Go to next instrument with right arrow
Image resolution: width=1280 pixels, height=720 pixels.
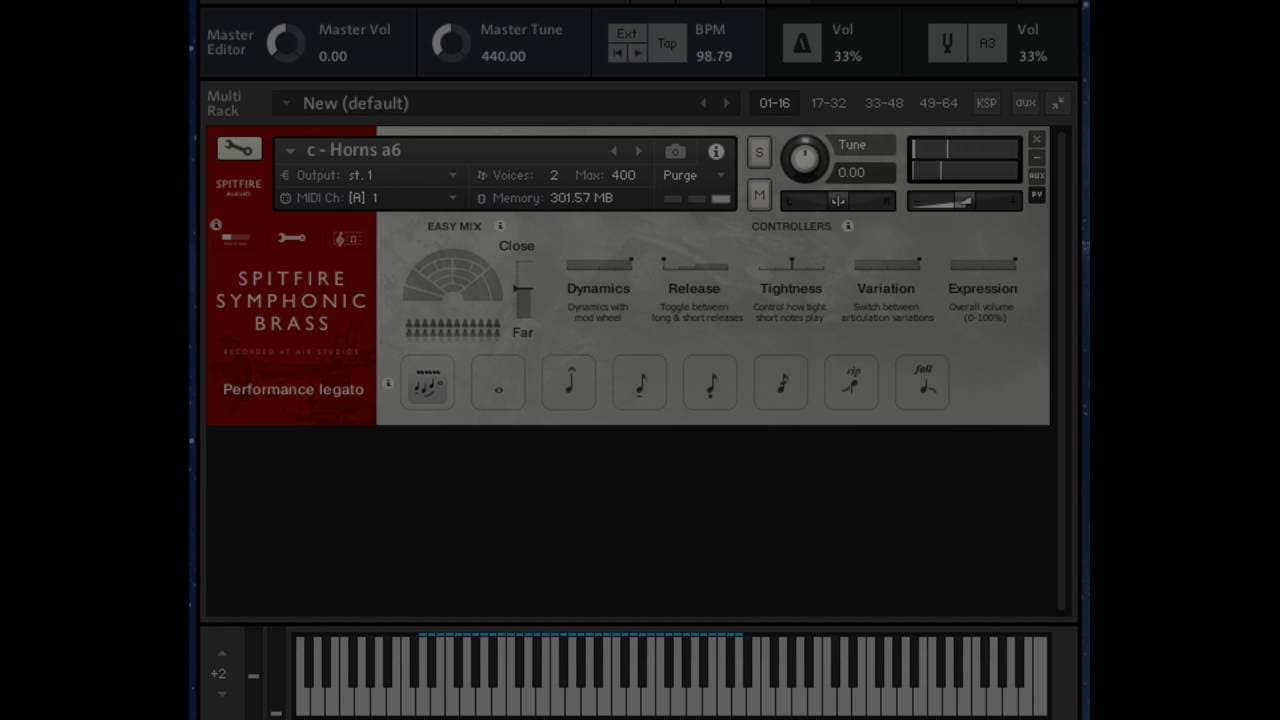639,151
